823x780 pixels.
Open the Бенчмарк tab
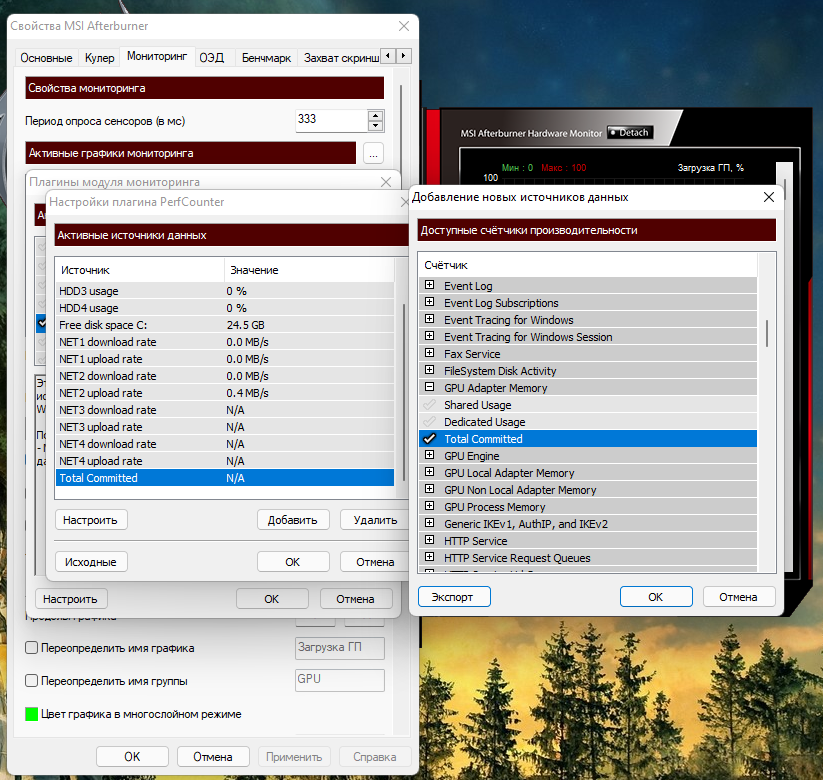(x=266, y=58)
